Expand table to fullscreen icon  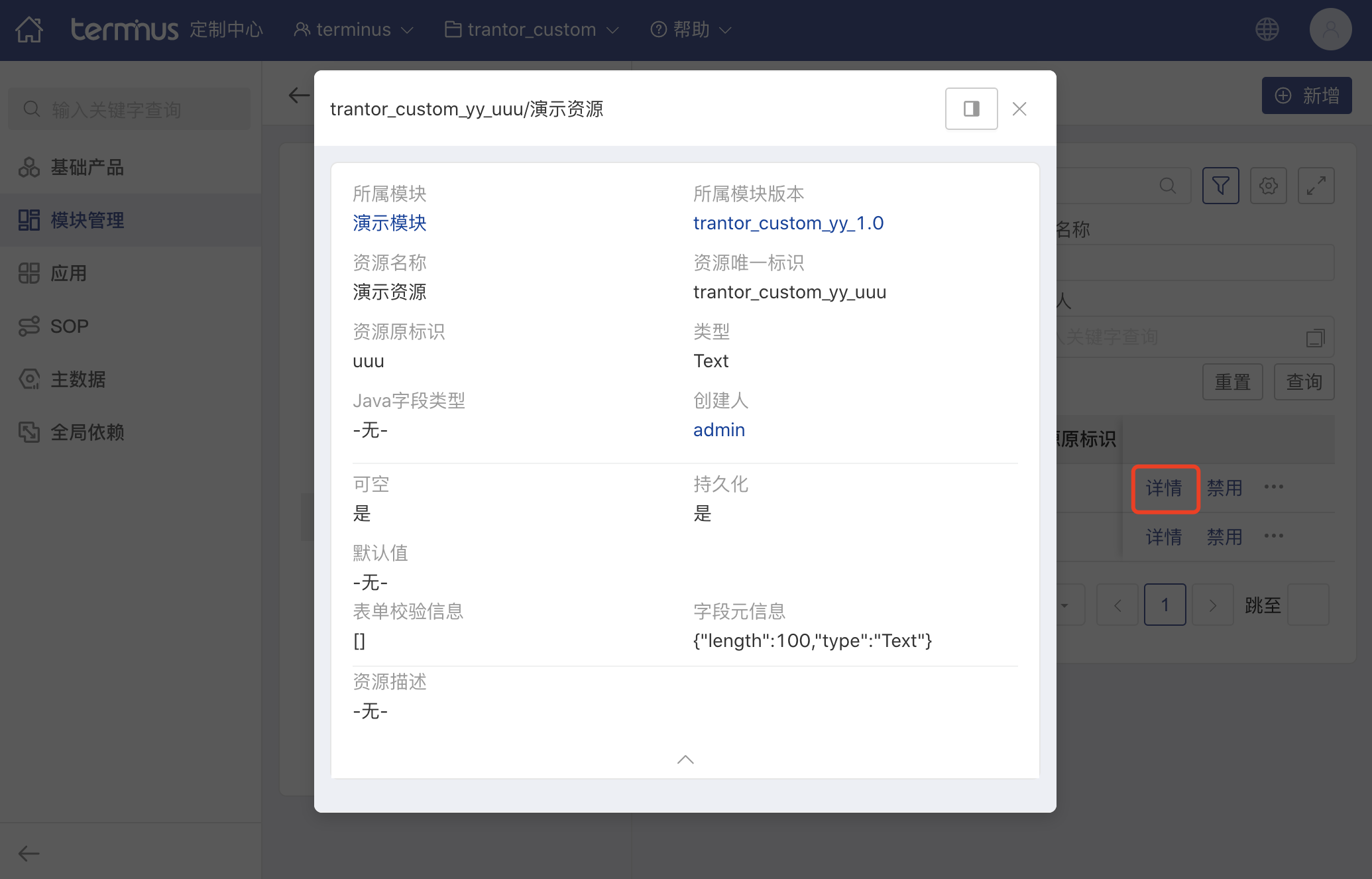(x=1316, y=186)
